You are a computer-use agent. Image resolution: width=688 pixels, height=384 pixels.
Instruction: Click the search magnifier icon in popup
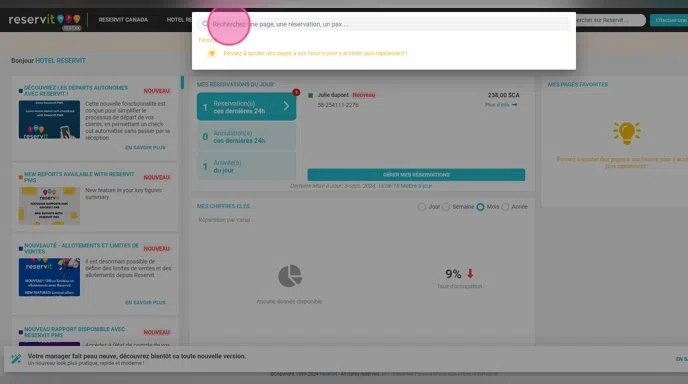tap(205, 24)
